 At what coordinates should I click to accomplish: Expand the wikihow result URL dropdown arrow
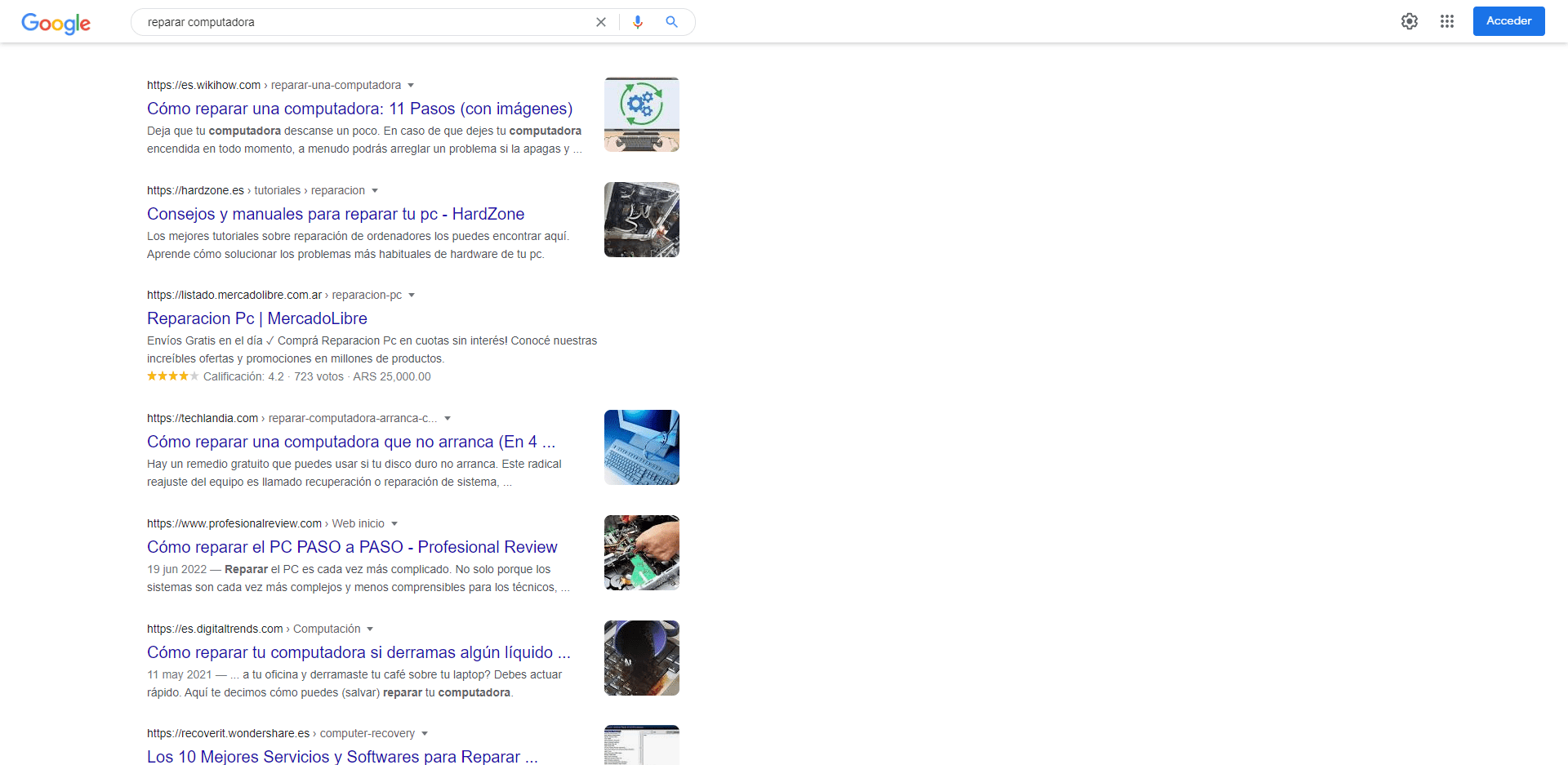(411, 86)
